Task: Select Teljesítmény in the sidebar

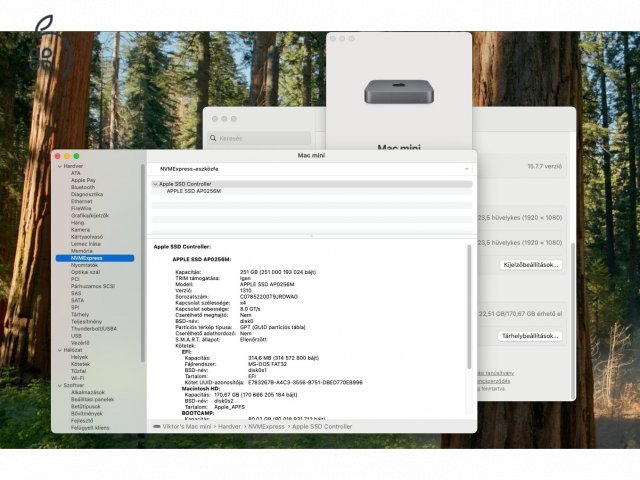Action: (87, 322)
